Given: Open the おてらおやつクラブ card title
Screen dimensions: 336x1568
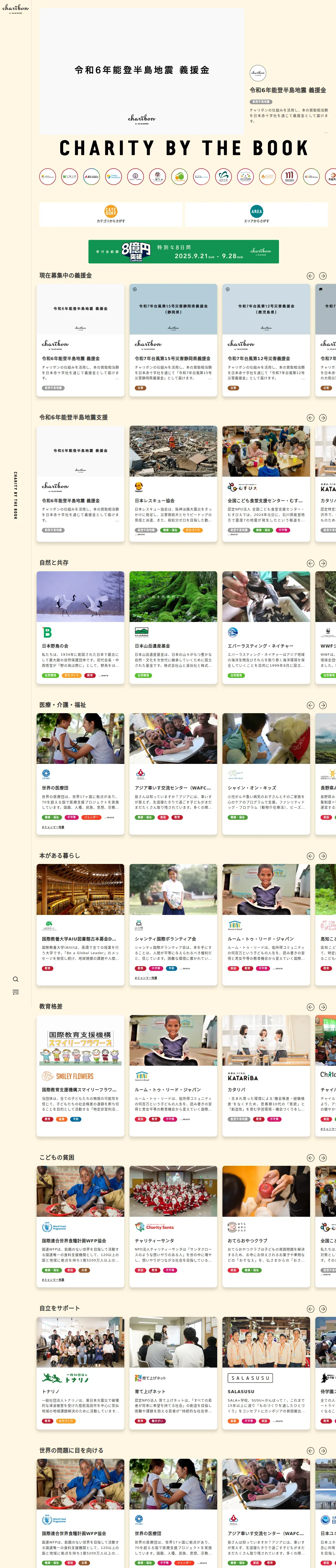Looking at the screenshot, I should pyautogui.click(x=247, y=1241).
